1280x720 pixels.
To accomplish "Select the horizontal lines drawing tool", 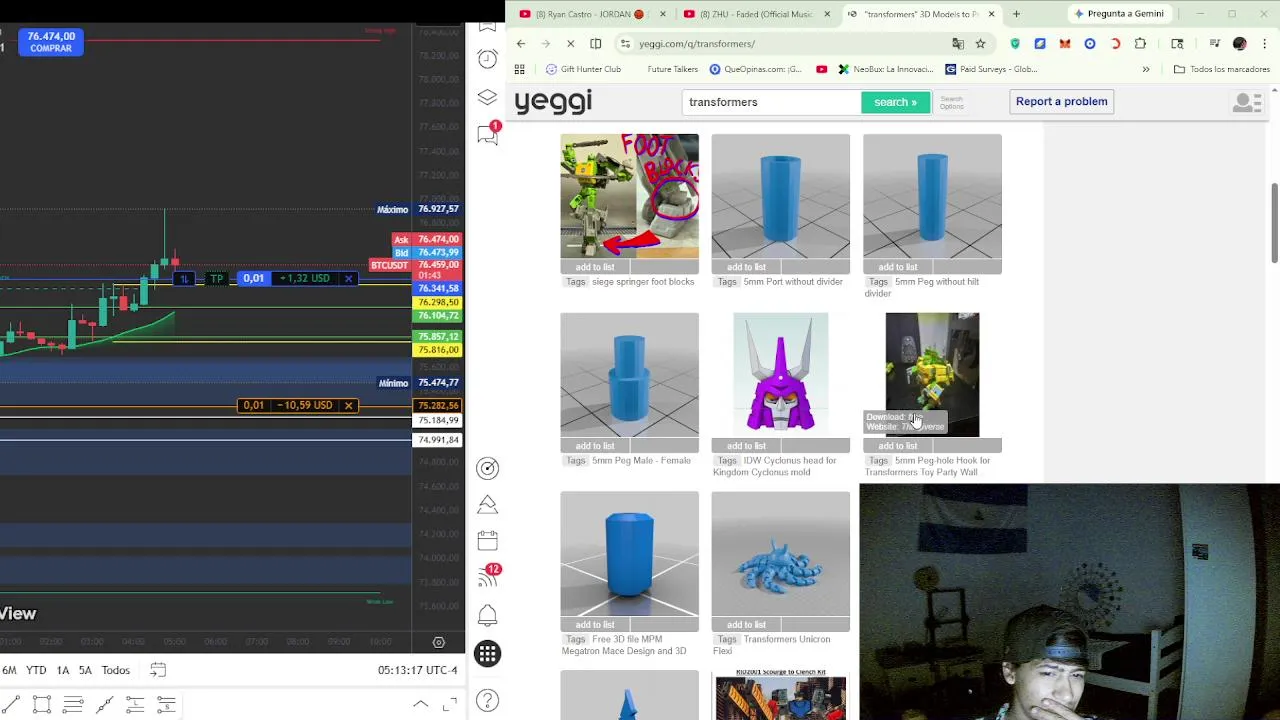I will [x=73, y=705].
